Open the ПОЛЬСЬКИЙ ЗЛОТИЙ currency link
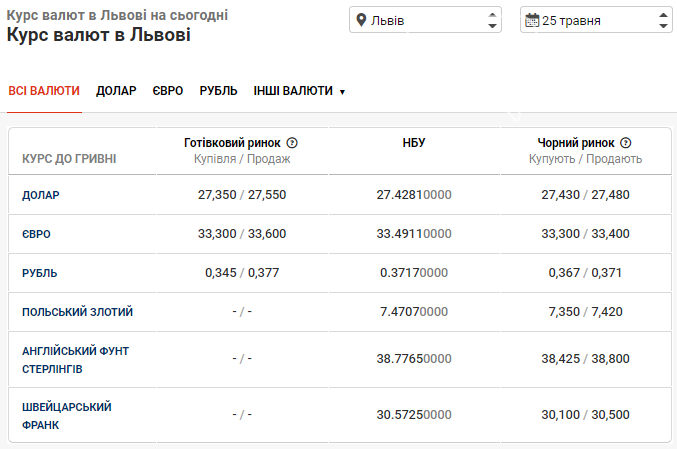 coord(78,312)
